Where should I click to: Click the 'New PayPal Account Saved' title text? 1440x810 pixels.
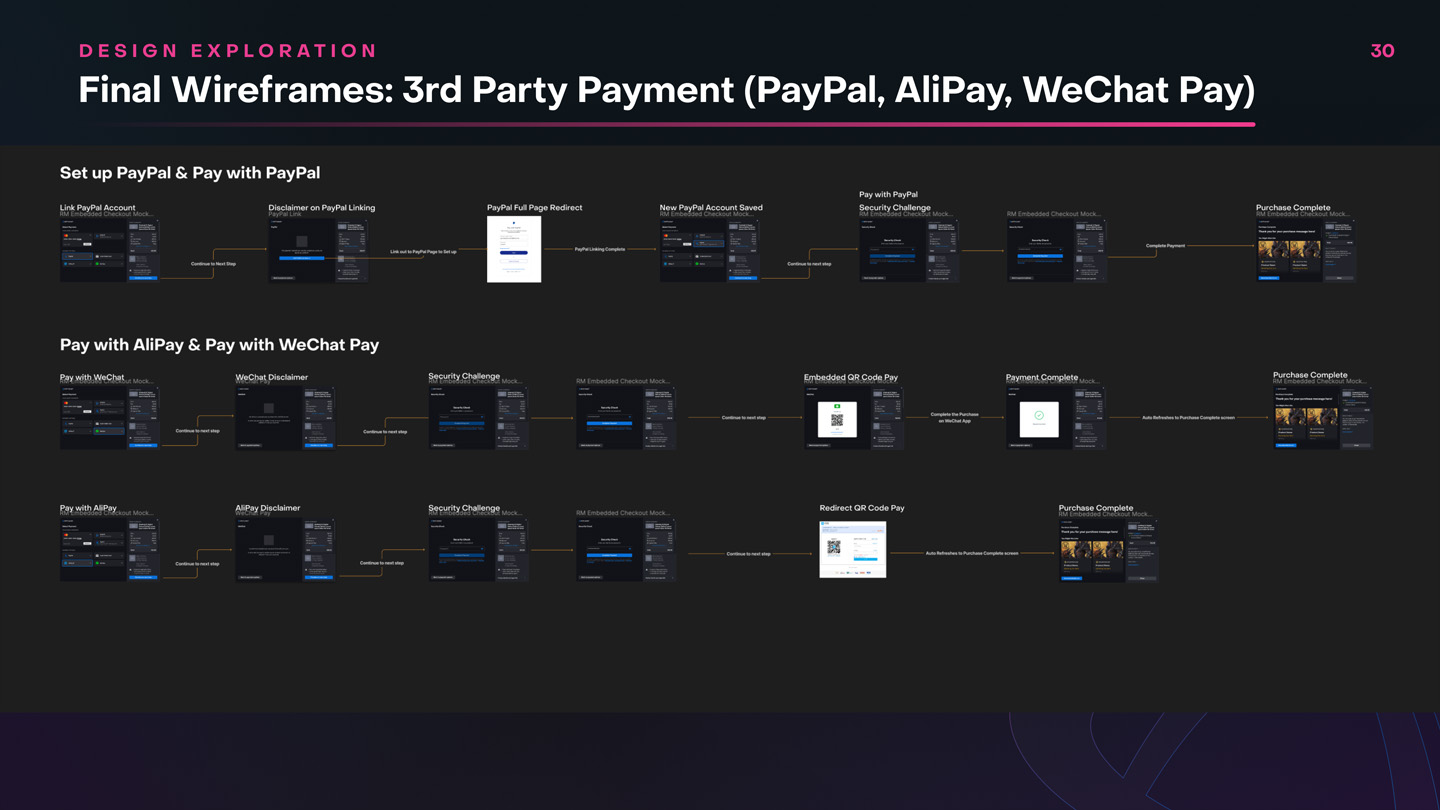711,208
